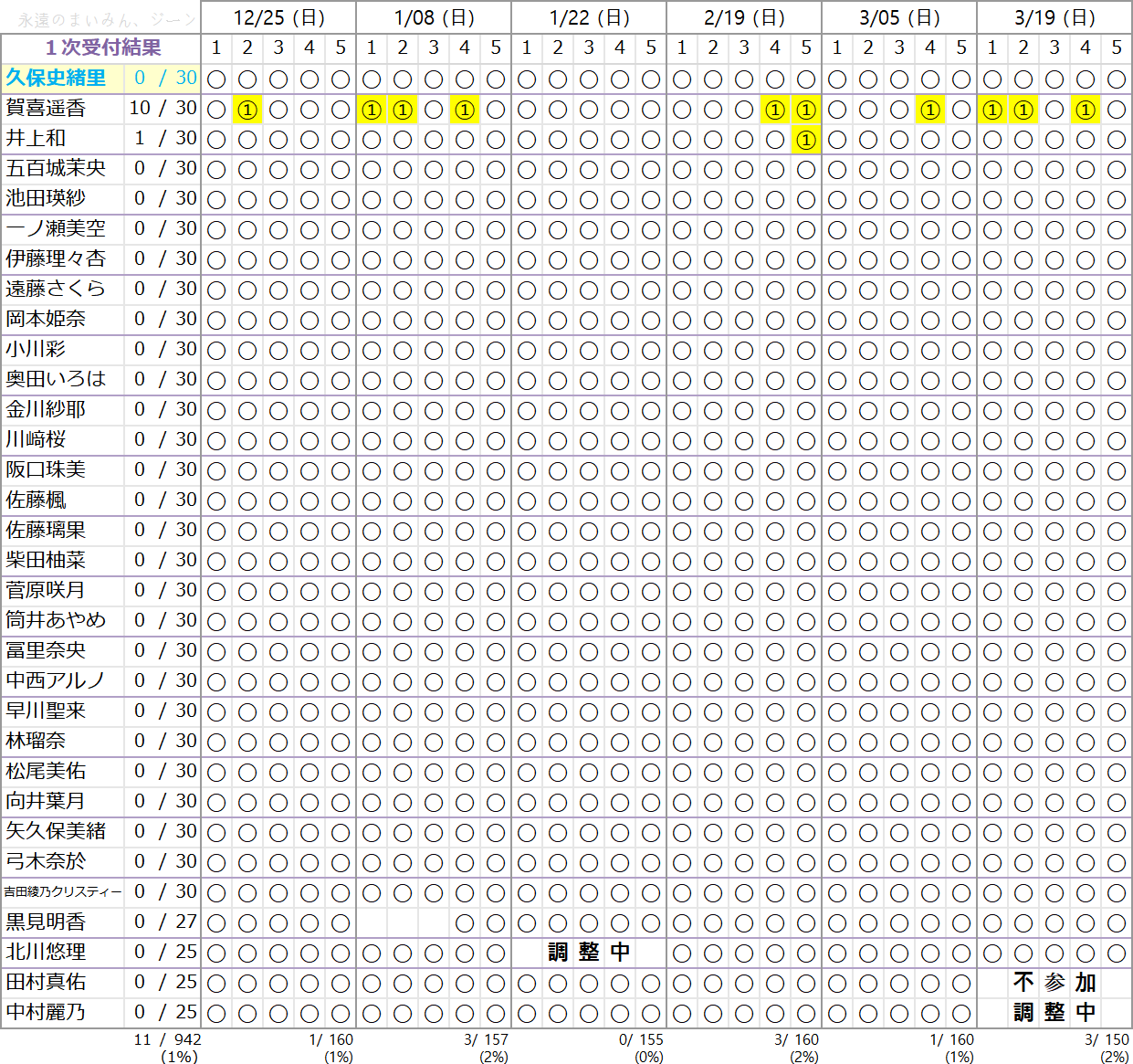Click the name 矢久保美緒
The height and width of the screenshot is (1064, 1133).
coord(56,831)
